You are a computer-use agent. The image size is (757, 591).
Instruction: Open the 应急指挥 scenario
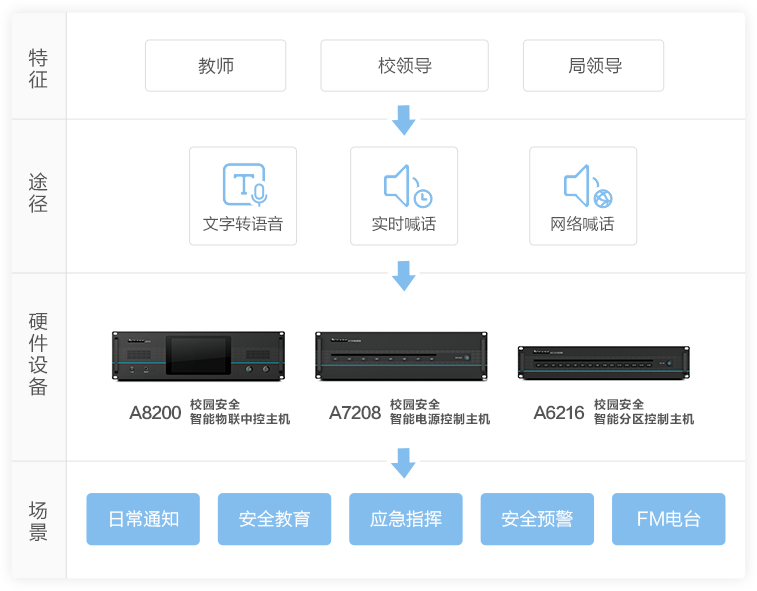[x=405, y=519]
